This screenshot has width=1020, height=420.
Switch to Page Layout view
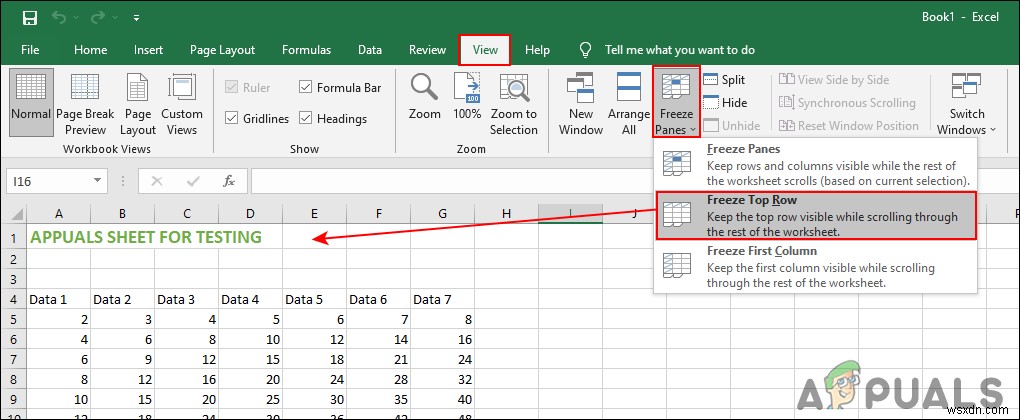point(138,104)
